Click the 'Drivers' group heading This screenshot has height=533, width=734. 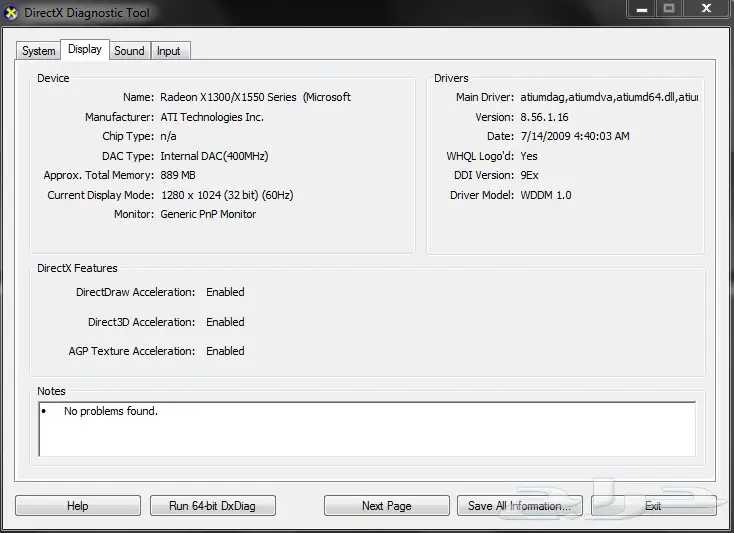click(451, 78)
